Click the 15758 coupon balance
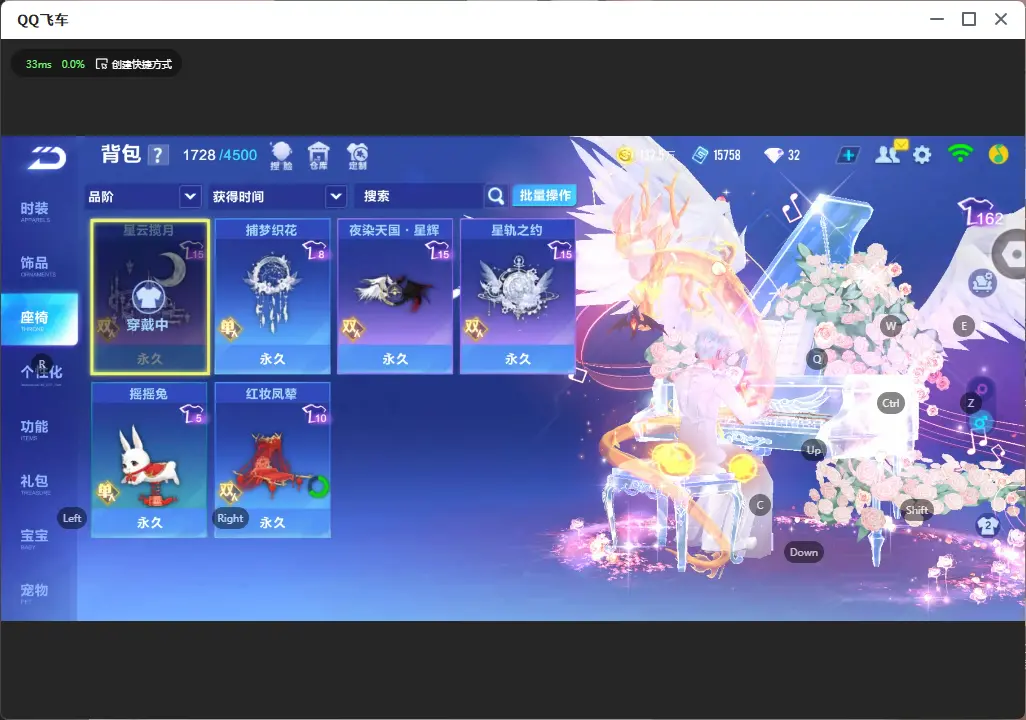The height and width of the screenshot is (720, 1026). 727,155
